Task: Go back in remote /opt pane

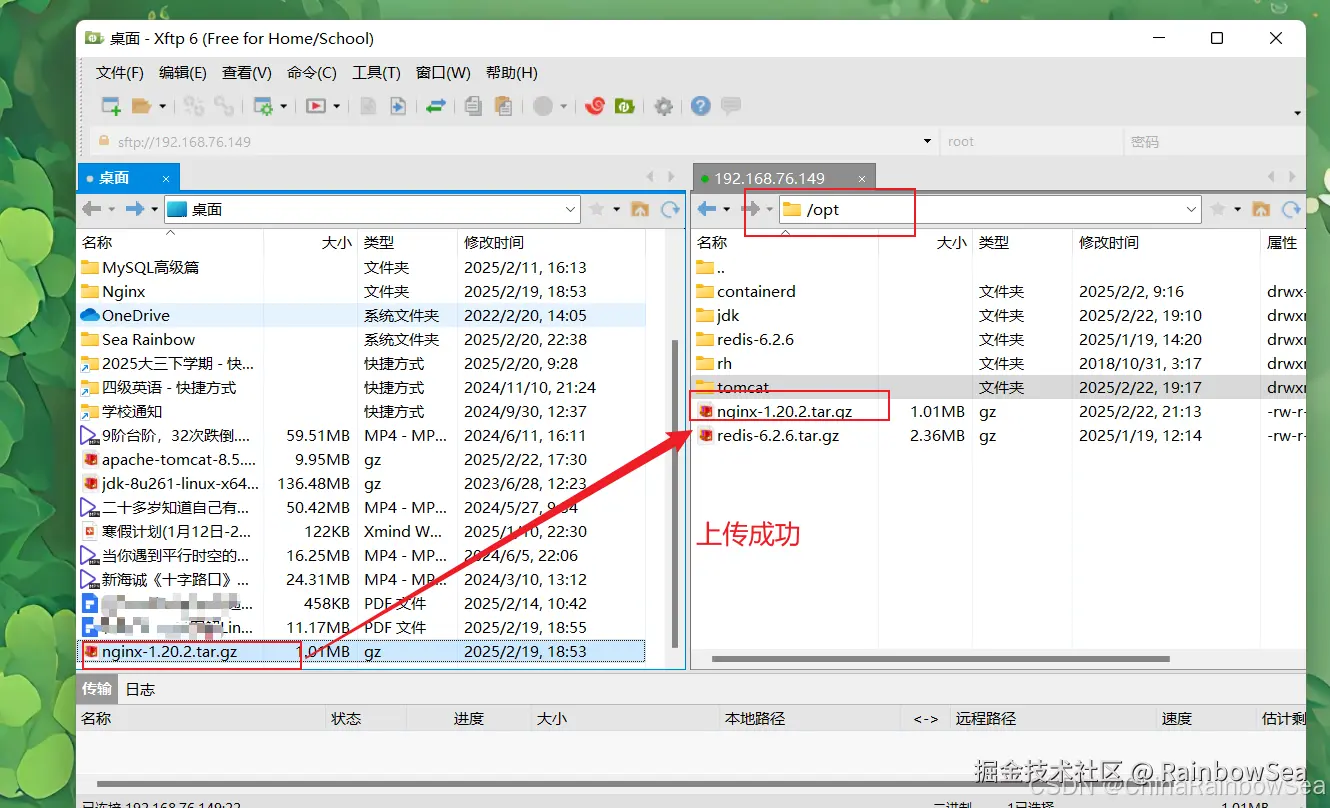Action: click(x=707, y=209)
